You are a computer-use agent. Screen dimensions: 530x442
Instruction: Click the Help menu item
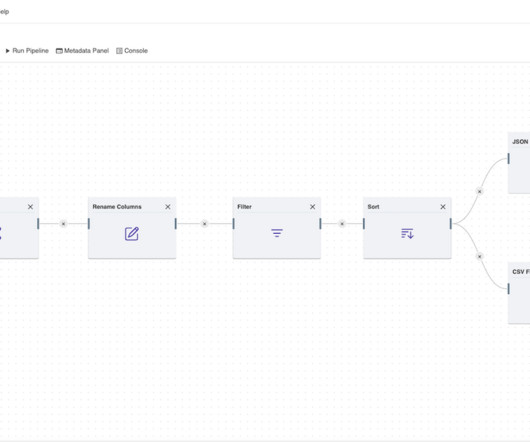pyautogui.click(x=4, y=11)
